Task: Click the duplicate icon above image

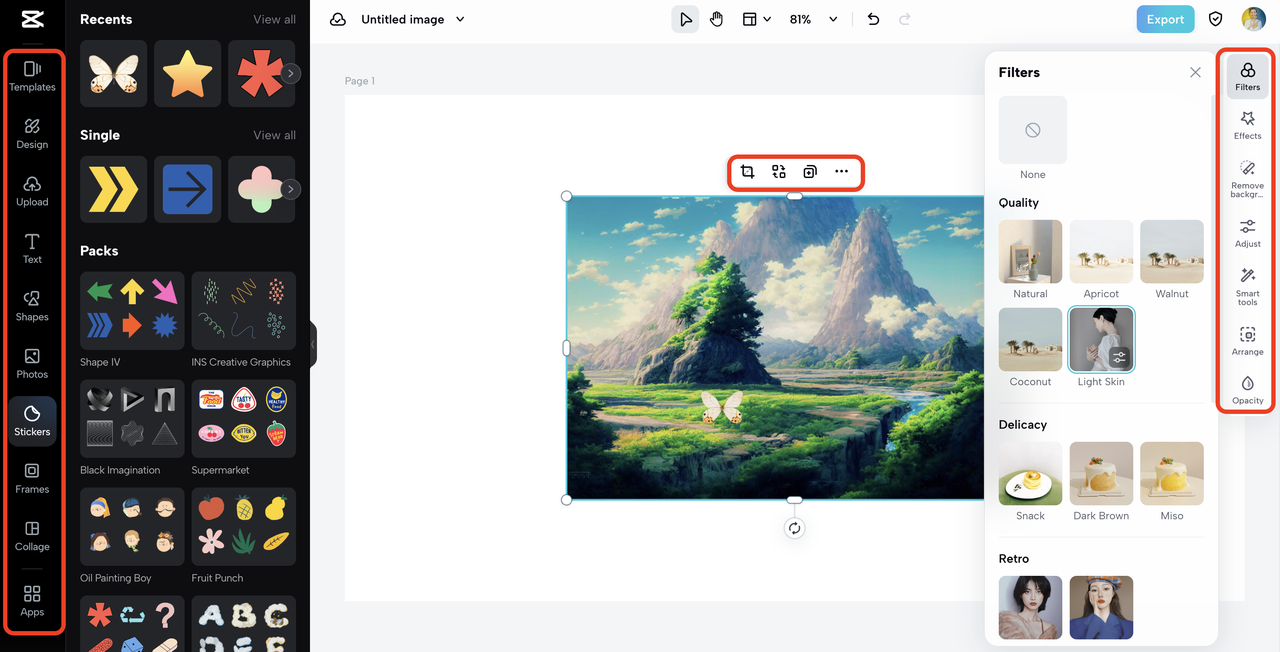Action: point(810,172)
